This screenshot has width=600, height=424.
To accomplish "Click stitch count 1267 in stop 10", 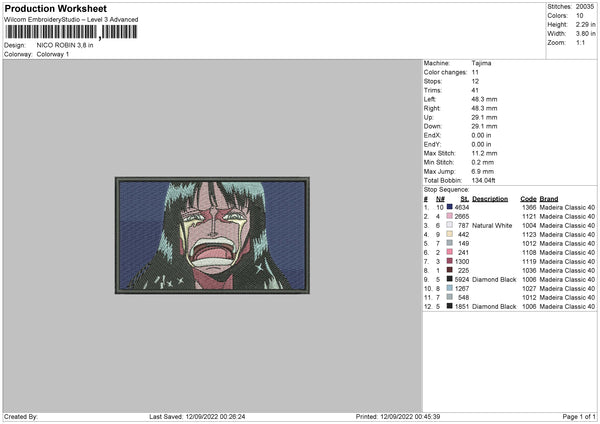I will pos(461,289).
